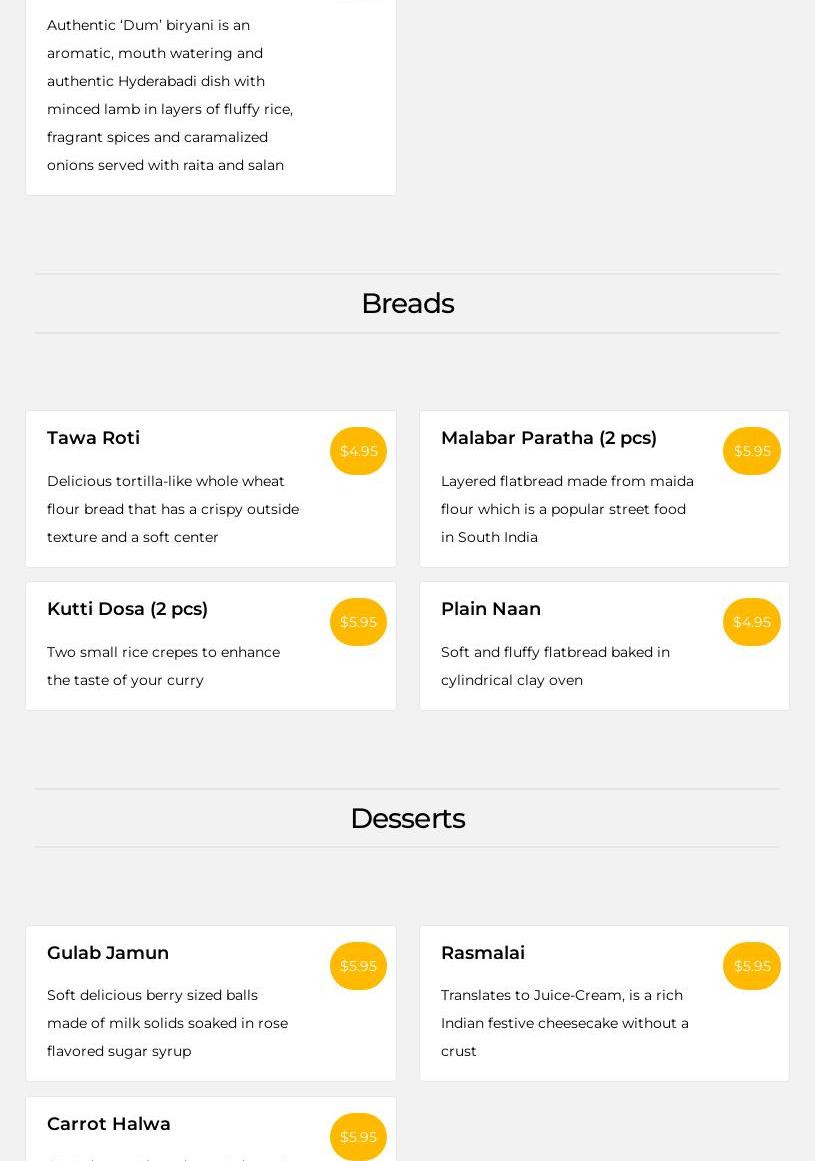
Task: Click the Kutti Dosa $5.95 price badge
Action: pos(358,622)
